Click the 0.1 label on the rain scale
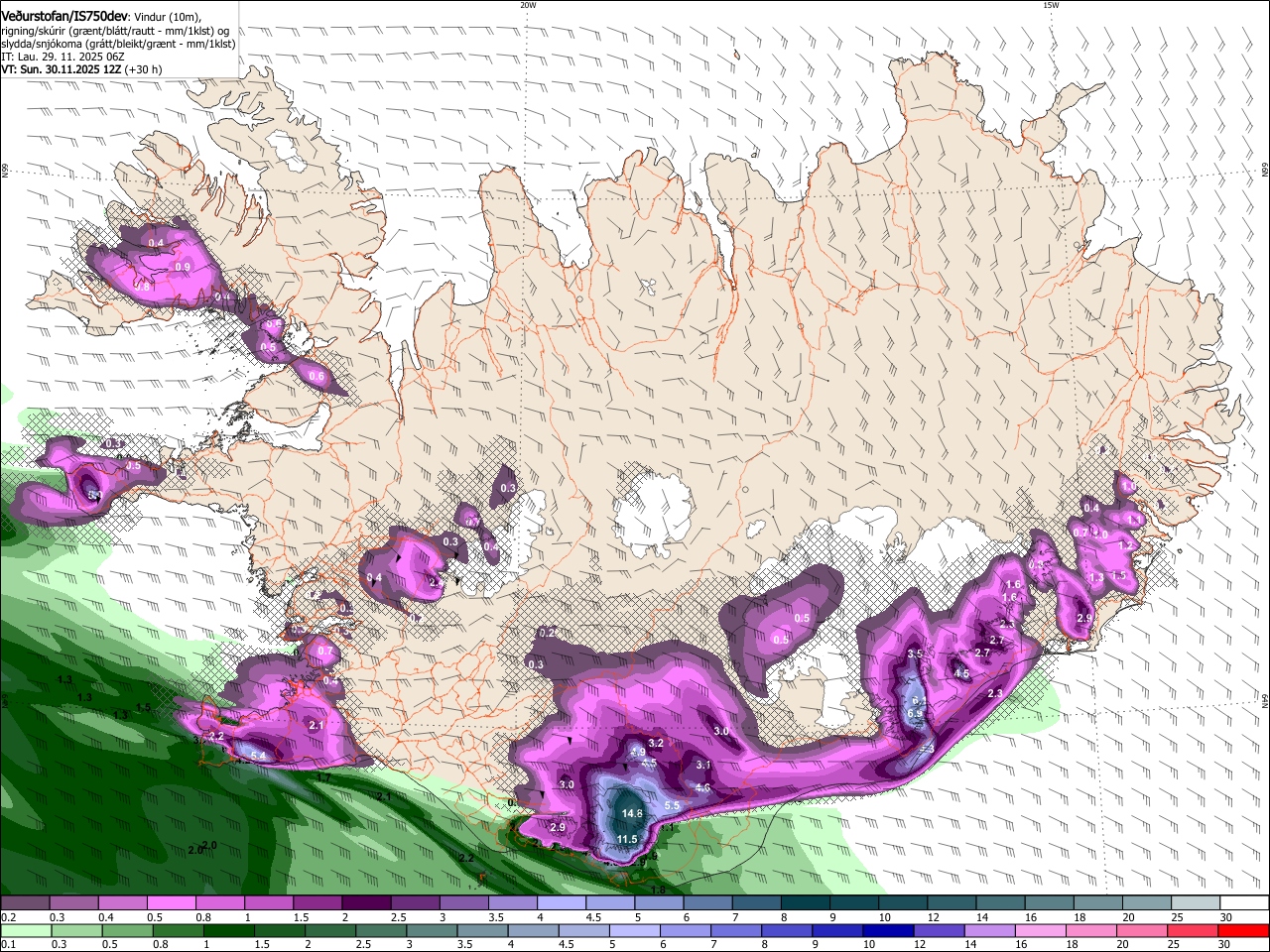The image size is (1270, 952). tap(9, 945)
